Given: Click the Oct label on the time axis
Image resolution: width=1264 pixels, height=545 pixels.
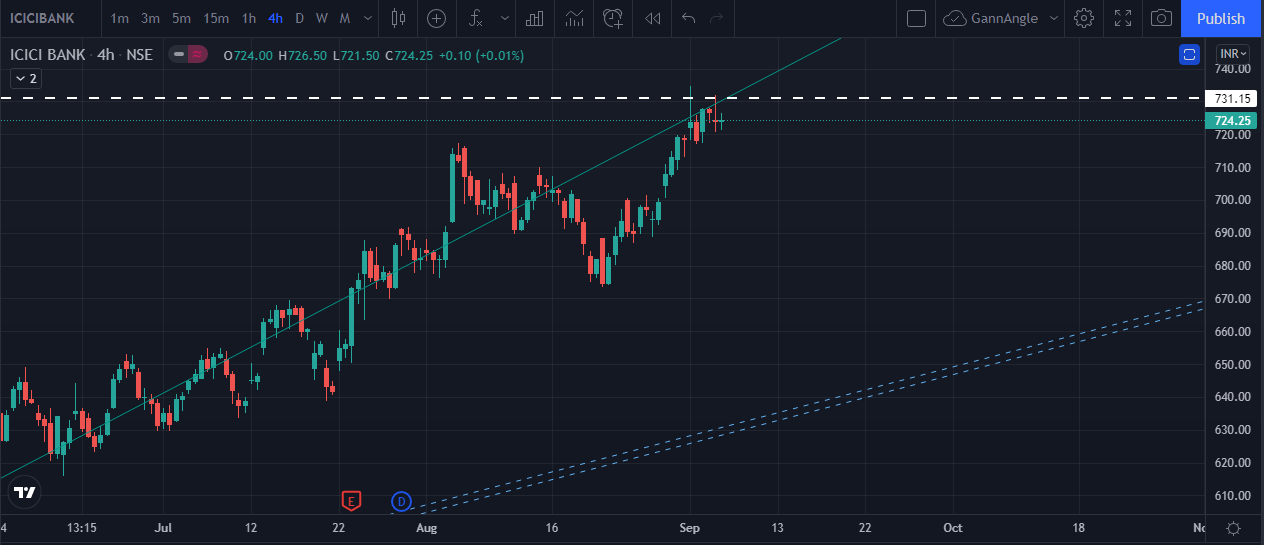Looking at the screenshot, I should 953,527.
